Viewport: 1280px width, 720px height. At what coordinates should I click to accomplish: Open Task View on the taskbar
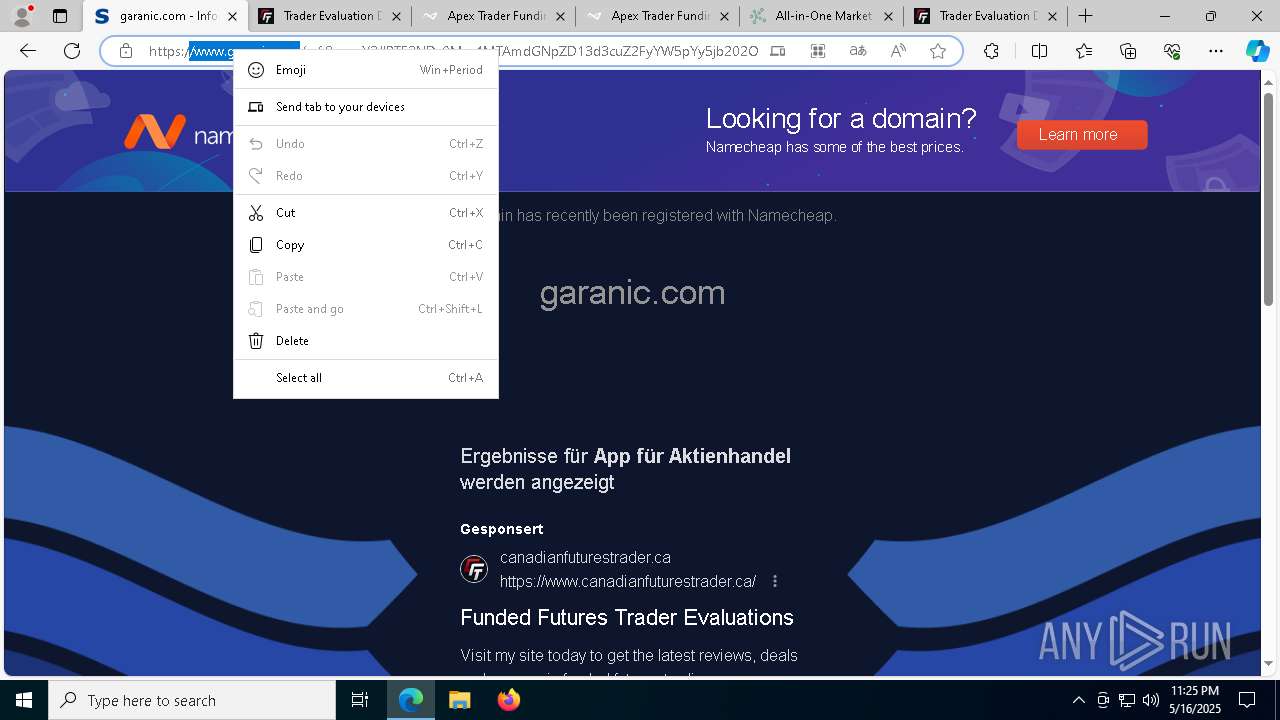[360, 700]
